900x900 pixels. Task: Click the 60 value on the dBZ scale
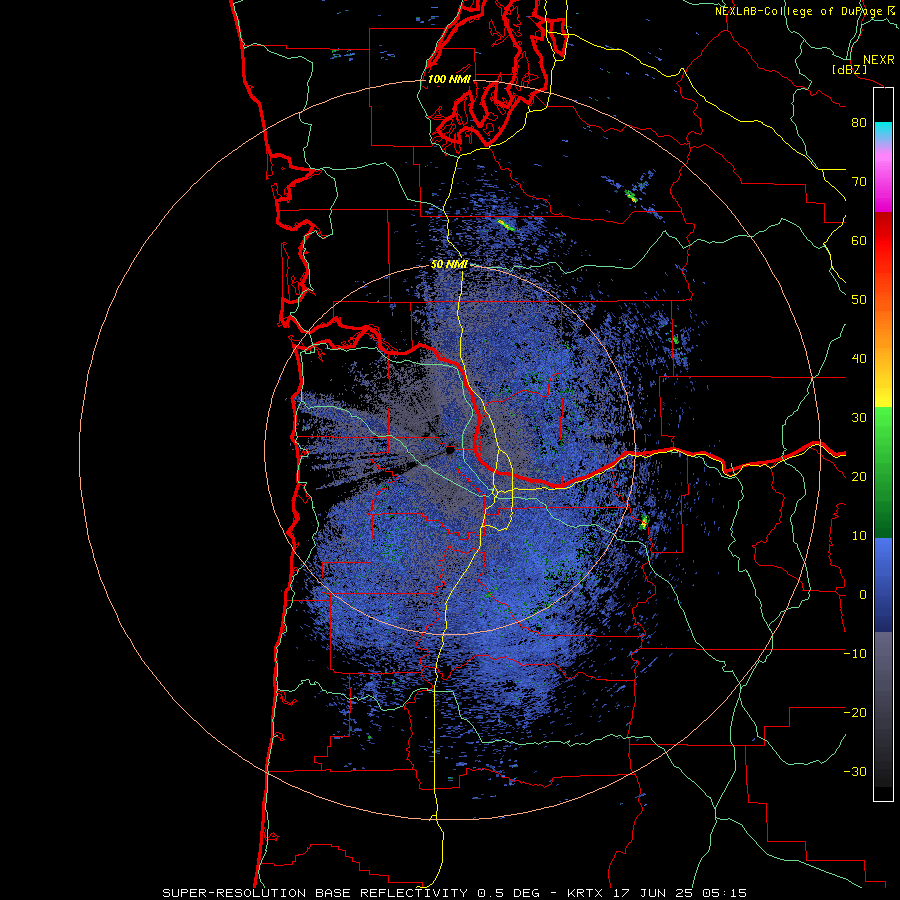(859, 240)
